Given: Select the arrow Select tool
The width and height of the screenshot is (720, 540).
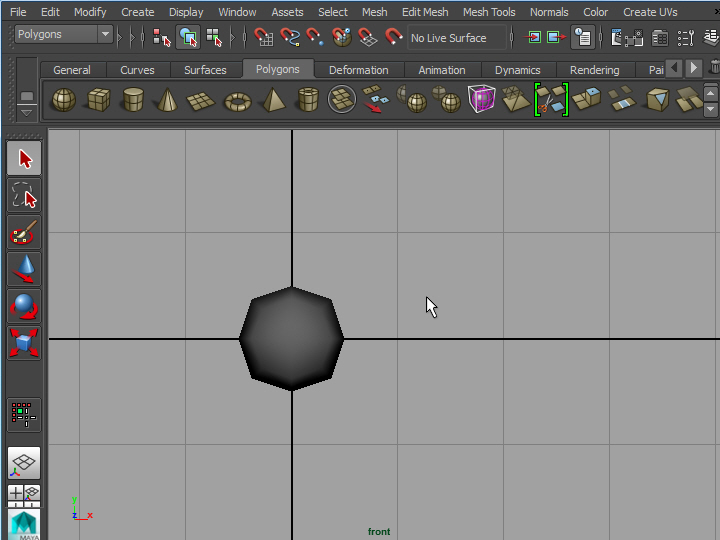Looking at the screenshot, I should [x=25, y=159].
